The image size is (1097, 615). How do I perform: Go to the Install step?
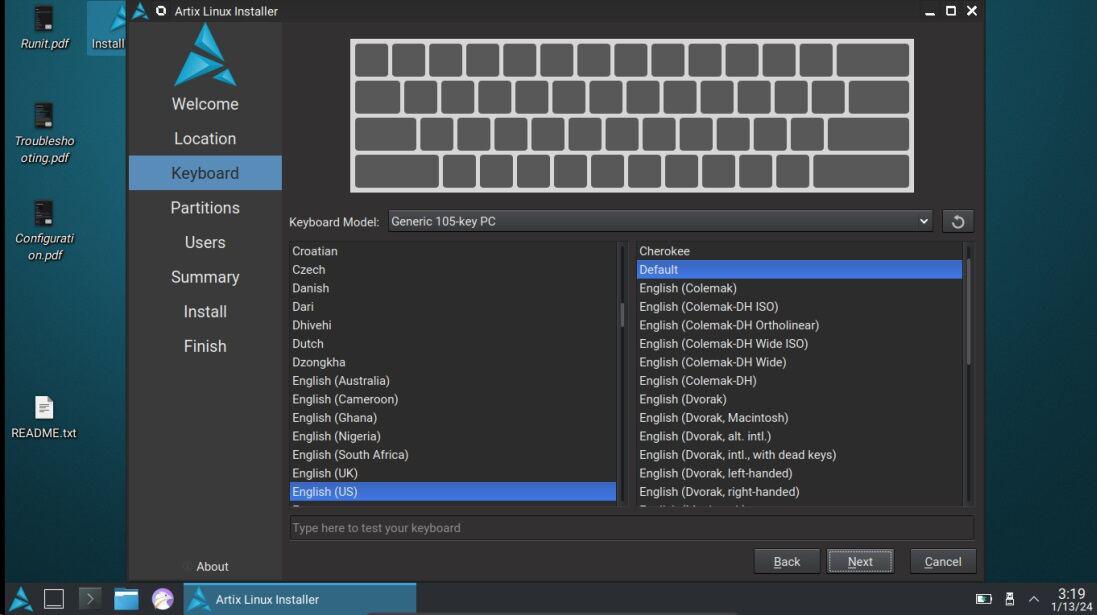pyautogui.click(x=205, y=311)
